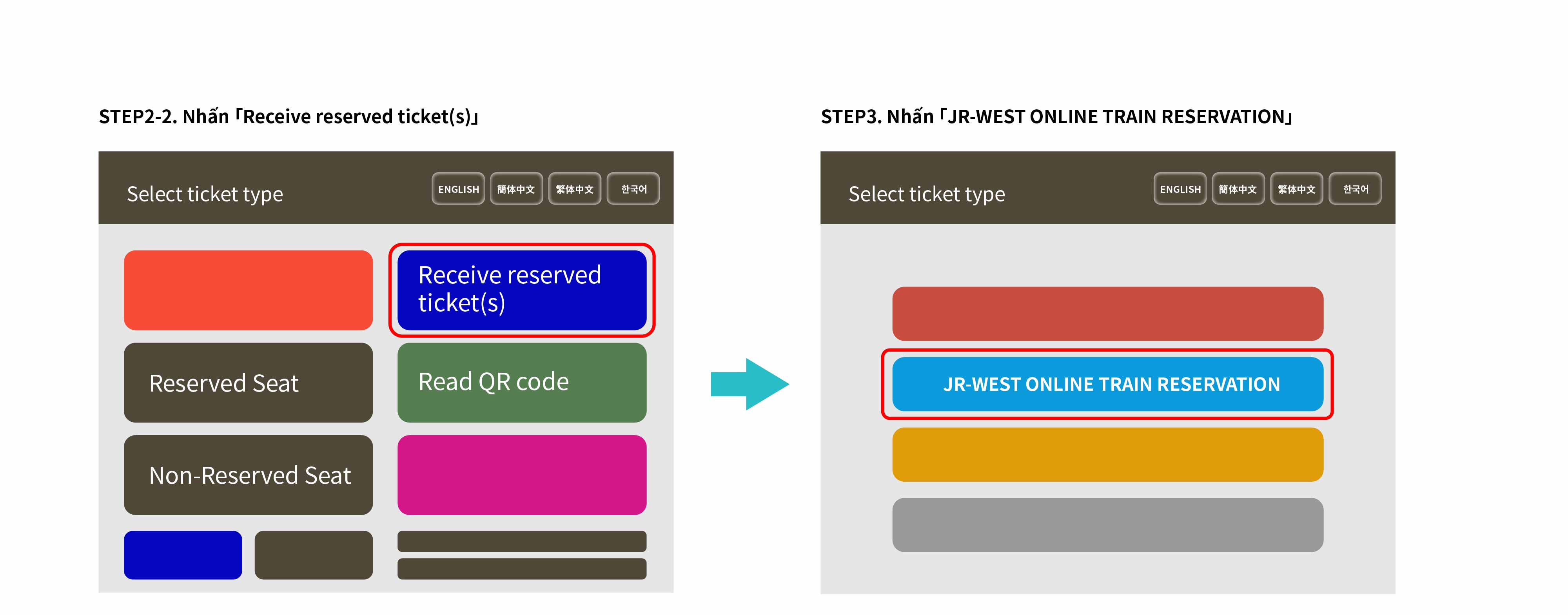The height and width of the screenshot is (615, 1568).
Task: Select the Reserved Seat button
Action: point(249,383)
